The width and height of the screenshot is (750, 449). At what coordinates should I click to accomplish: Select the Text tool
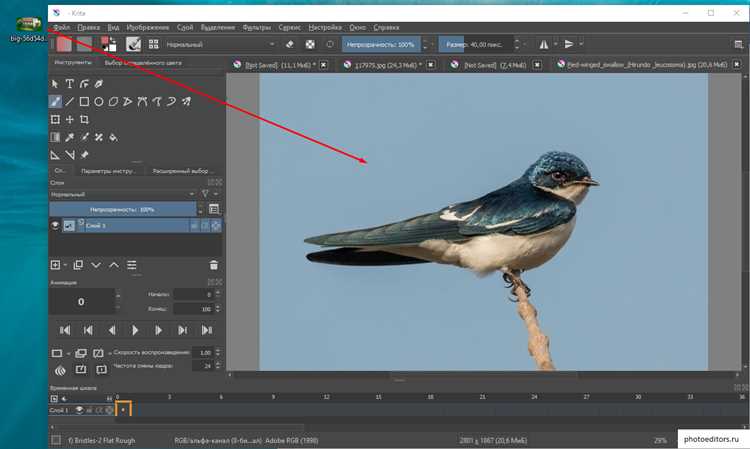(x=70, y=84)
